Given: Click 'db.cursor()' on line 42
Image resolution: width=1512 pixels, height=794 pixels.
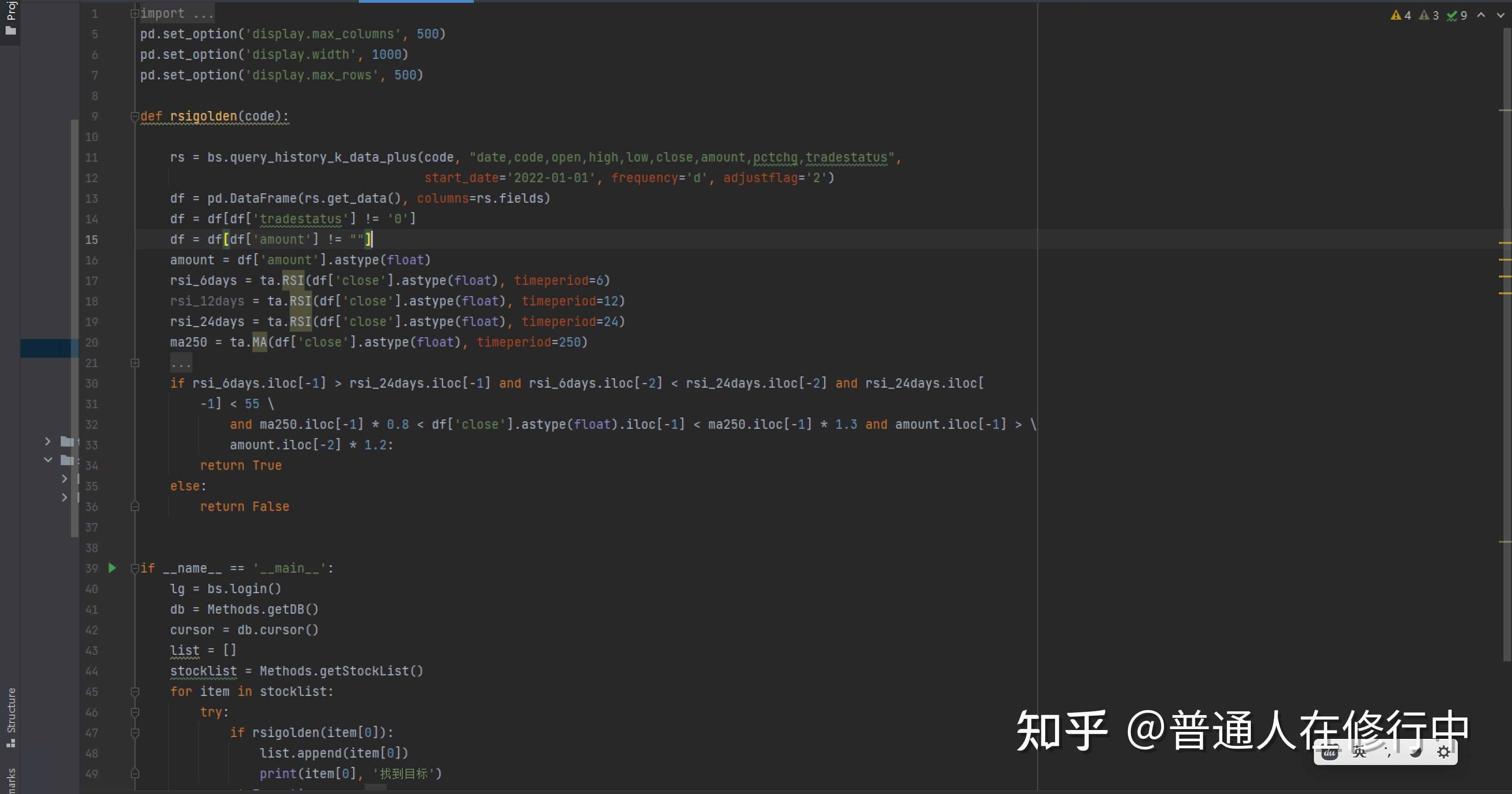Looking at the screenshot, I should click(x=278, y=630).
